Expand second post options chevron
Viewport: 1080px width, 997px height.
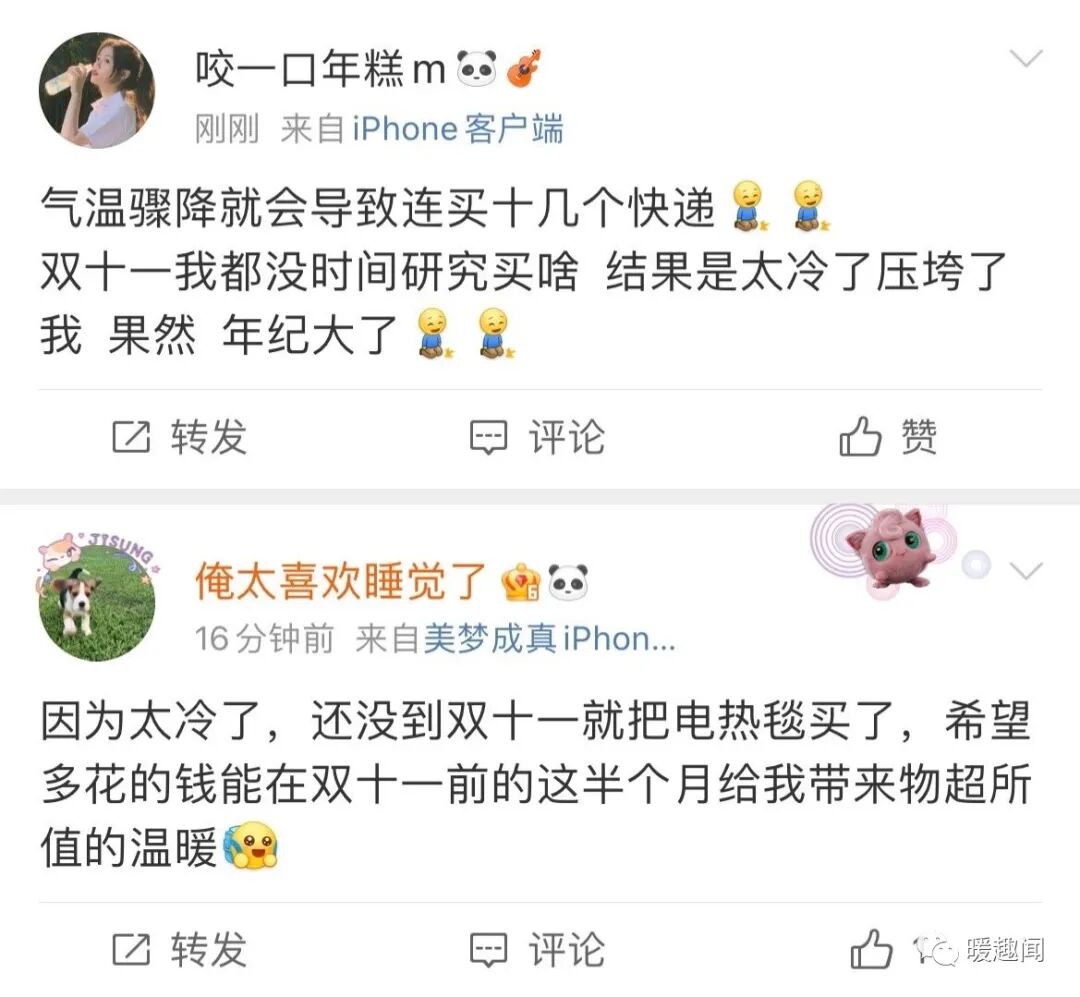pyautogui.click(x=1026, y=571)
